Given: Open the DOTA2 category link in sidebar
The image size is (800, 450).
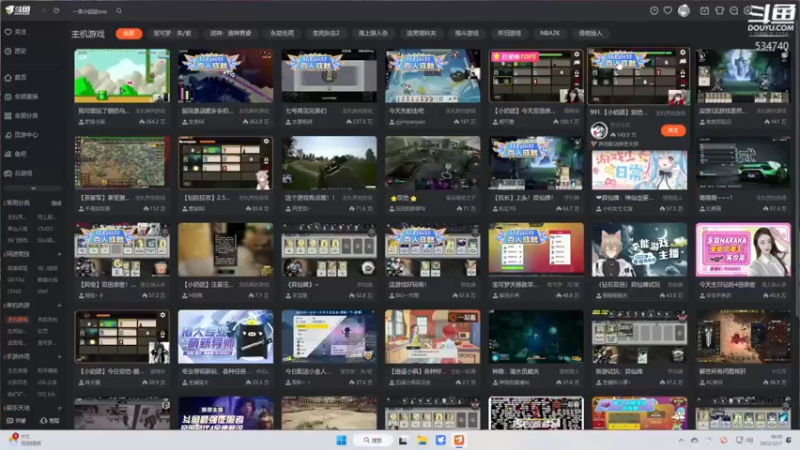Looking at the screenshot, I should click(x=16, y=280).
